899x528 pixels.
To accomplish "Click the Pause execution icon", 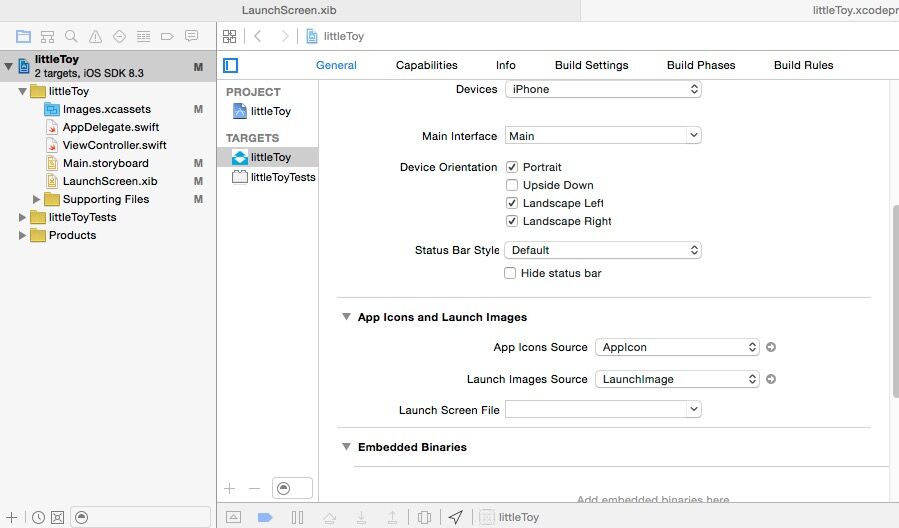I will 297,517.
